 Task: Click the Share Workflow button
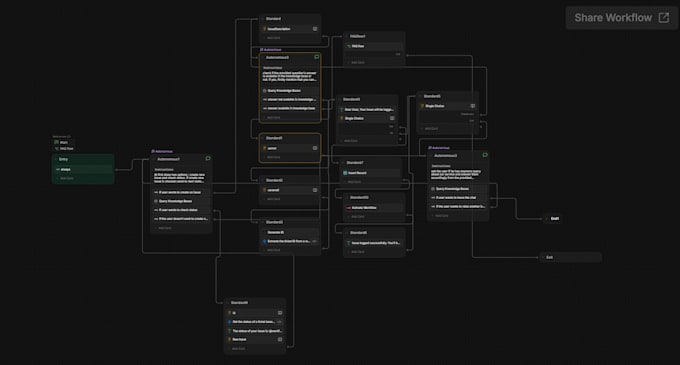tap(621, 18)
